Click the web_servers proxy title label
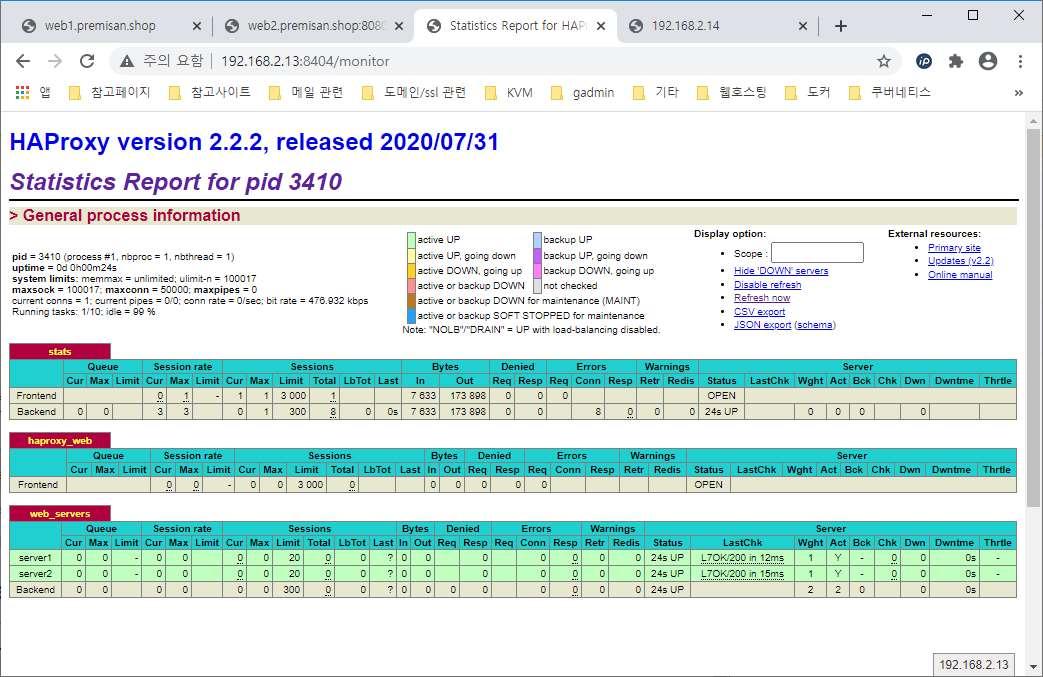This screenshot has height=677, width=1043. [x=60, y=513]
